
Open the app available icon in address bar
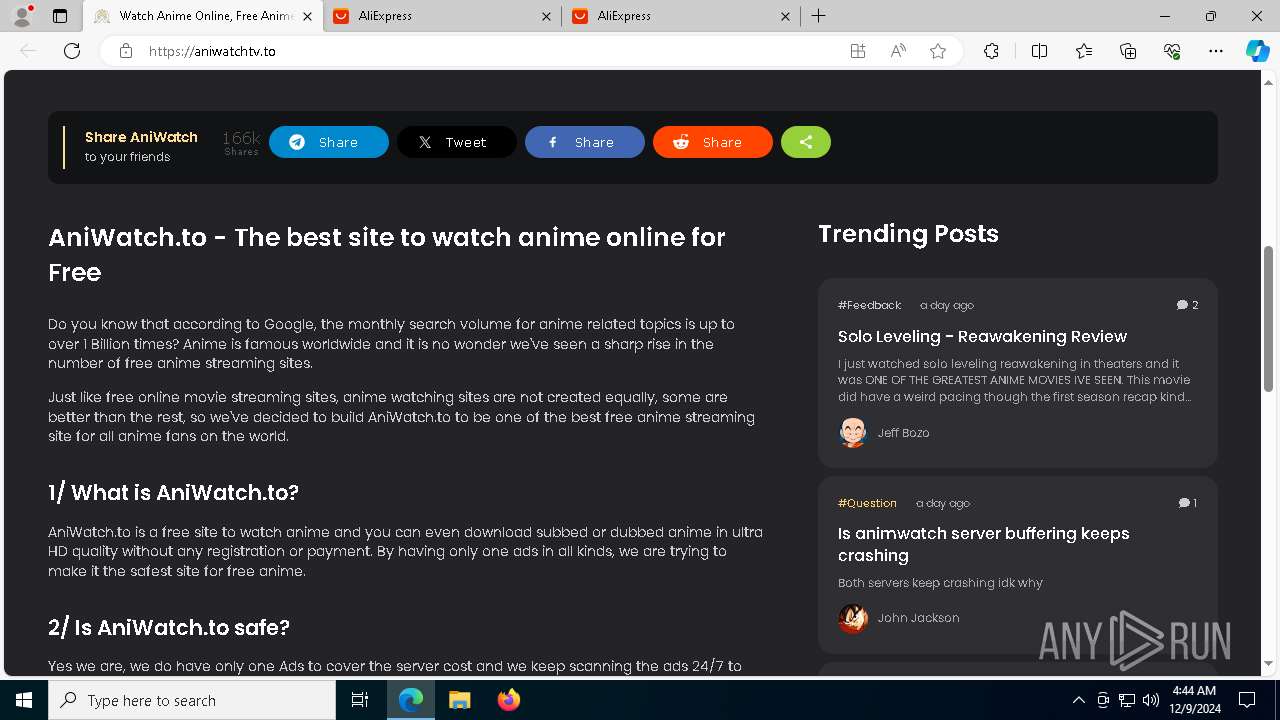pos(858,51)
